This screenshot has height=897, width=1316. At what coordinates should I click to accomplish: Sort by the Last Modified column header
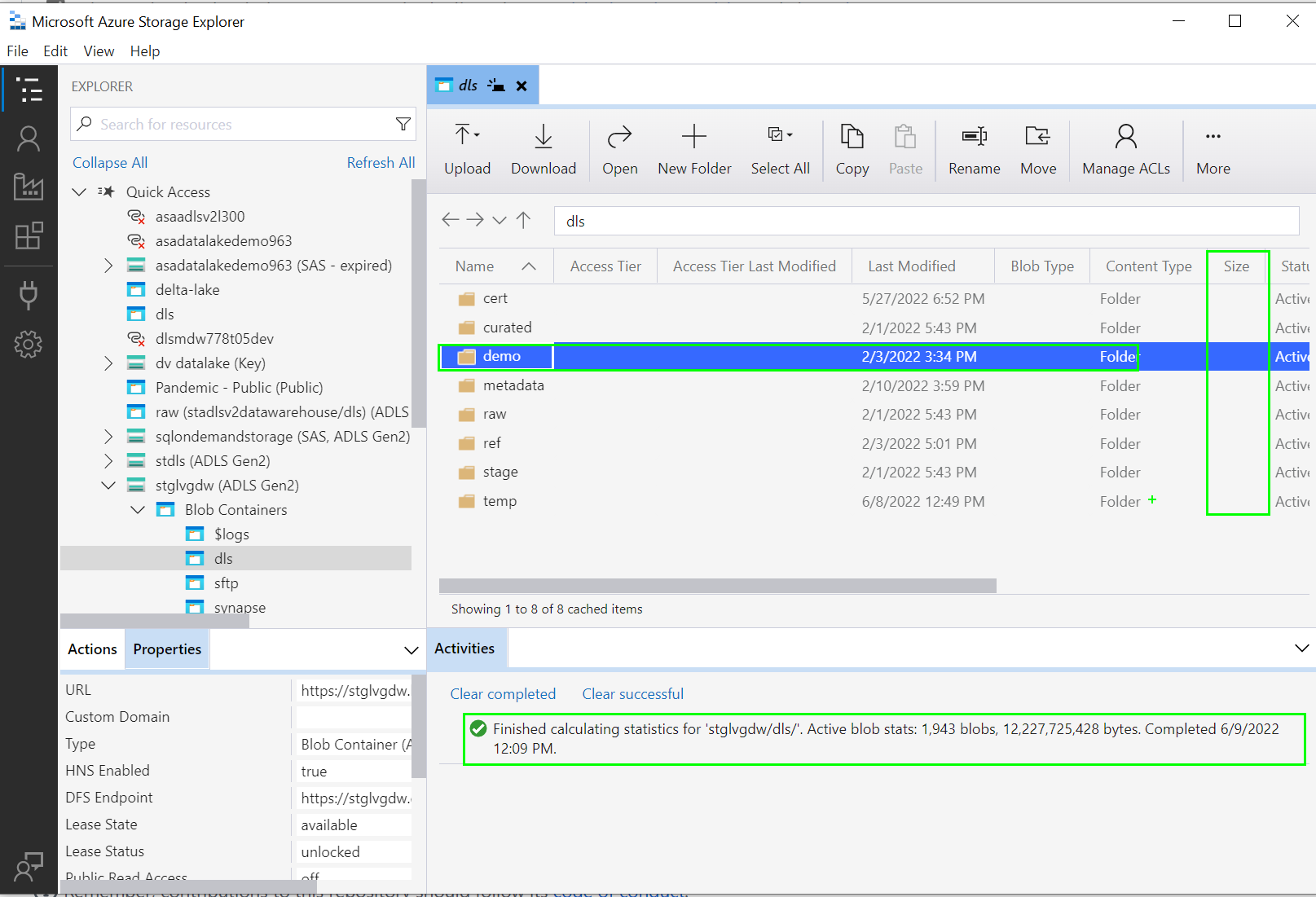tap(922, 266)
